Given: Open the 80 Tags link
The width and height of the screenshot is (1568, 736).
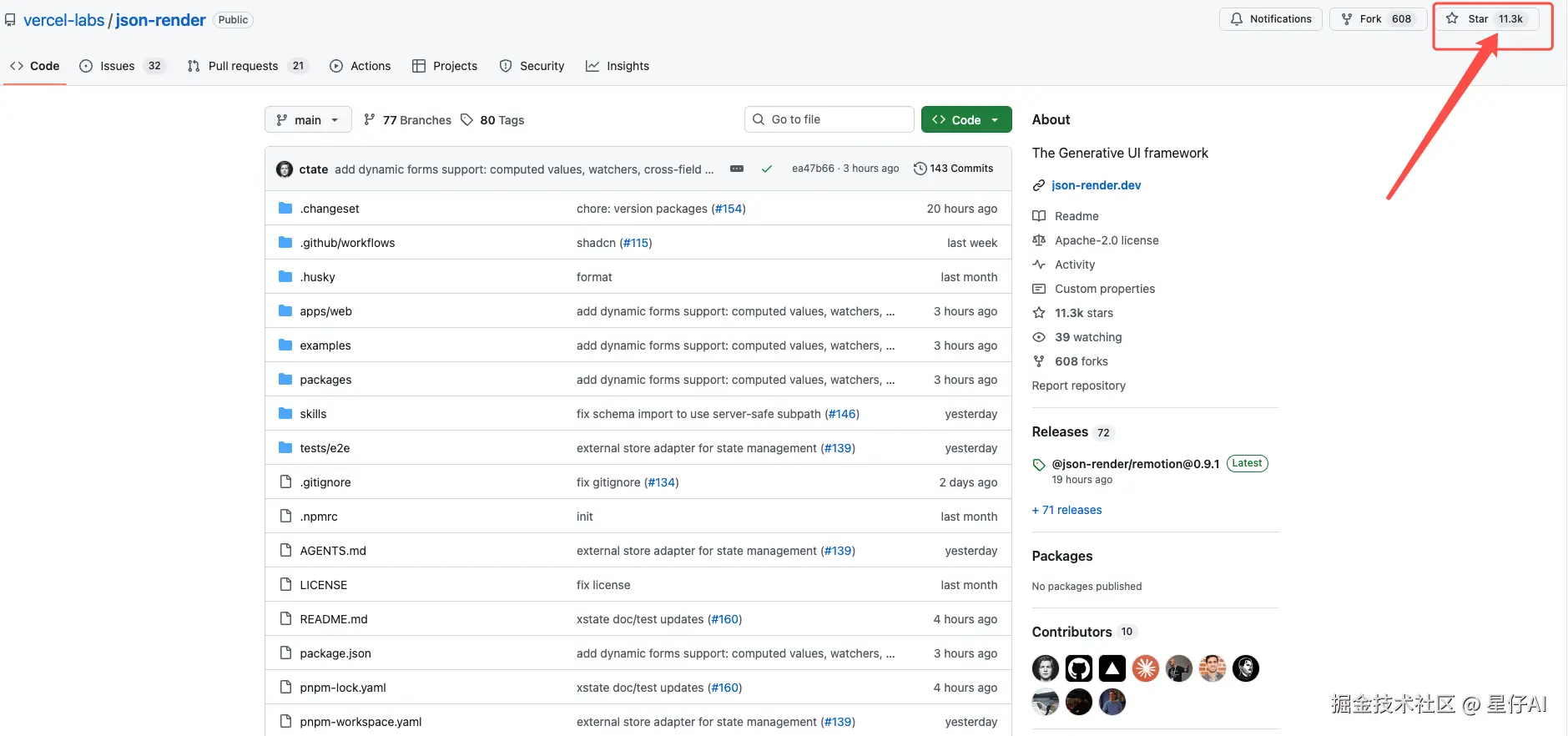Looking at the screenshot, I should (492, 119).
